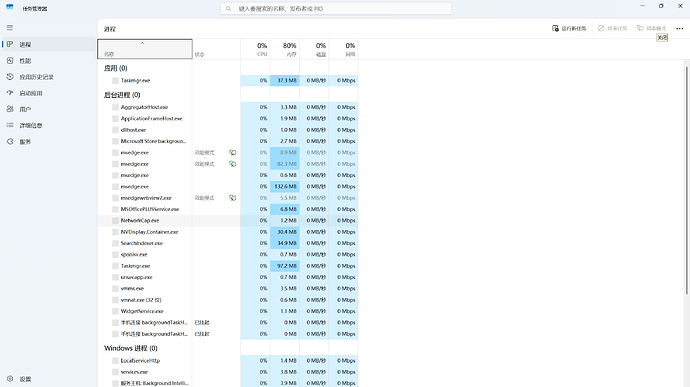Click efficiency leaf icon on first msedge.exe

(x=232, y=153)
